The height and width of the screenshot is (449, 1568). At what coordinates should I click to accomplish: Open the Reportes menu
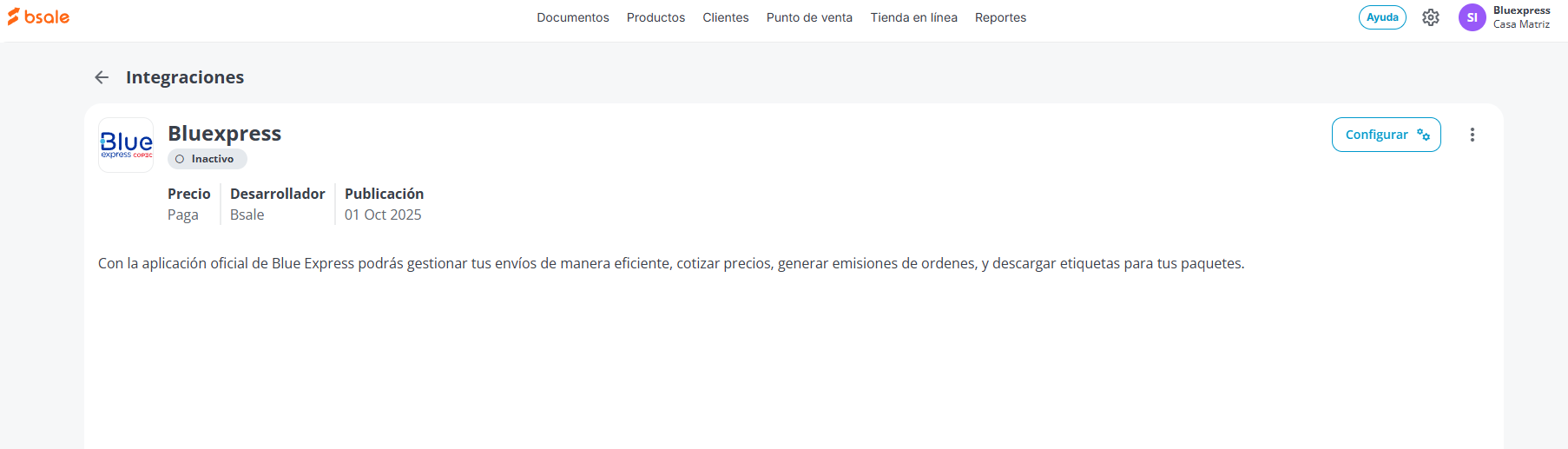coord(1000,17)
